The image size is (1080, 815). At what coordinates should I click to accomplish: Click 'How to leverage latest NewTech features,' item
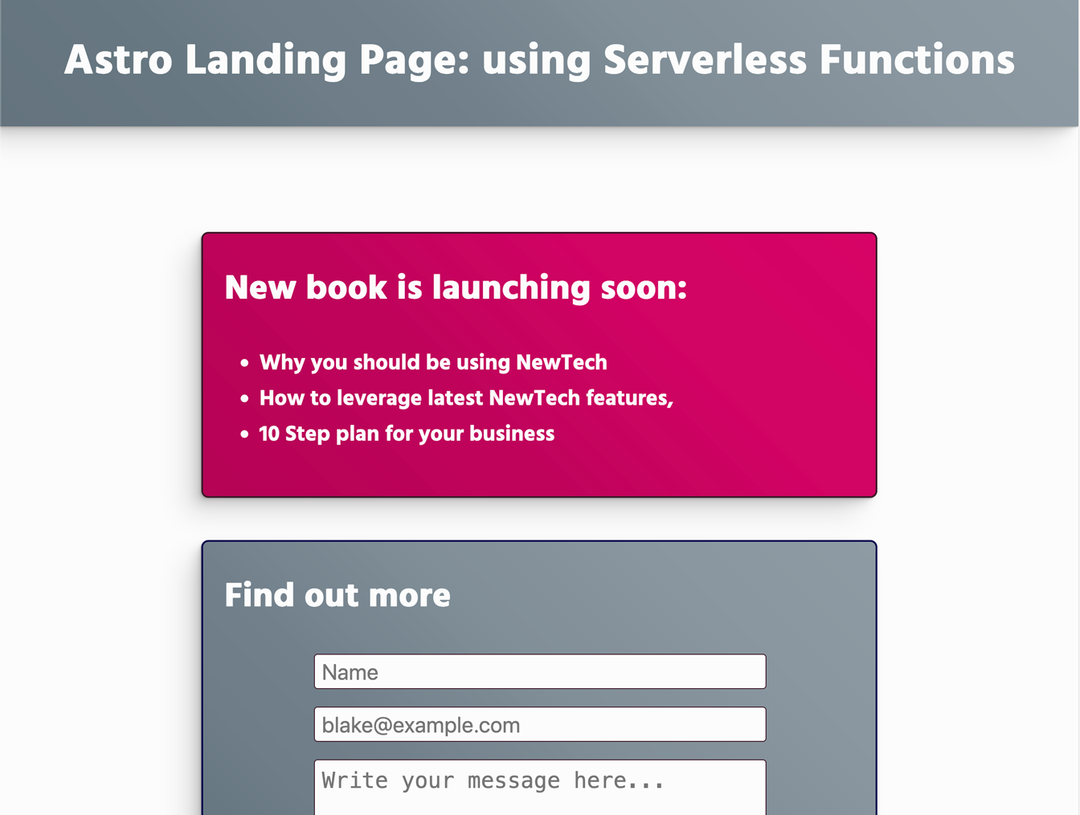466,398
